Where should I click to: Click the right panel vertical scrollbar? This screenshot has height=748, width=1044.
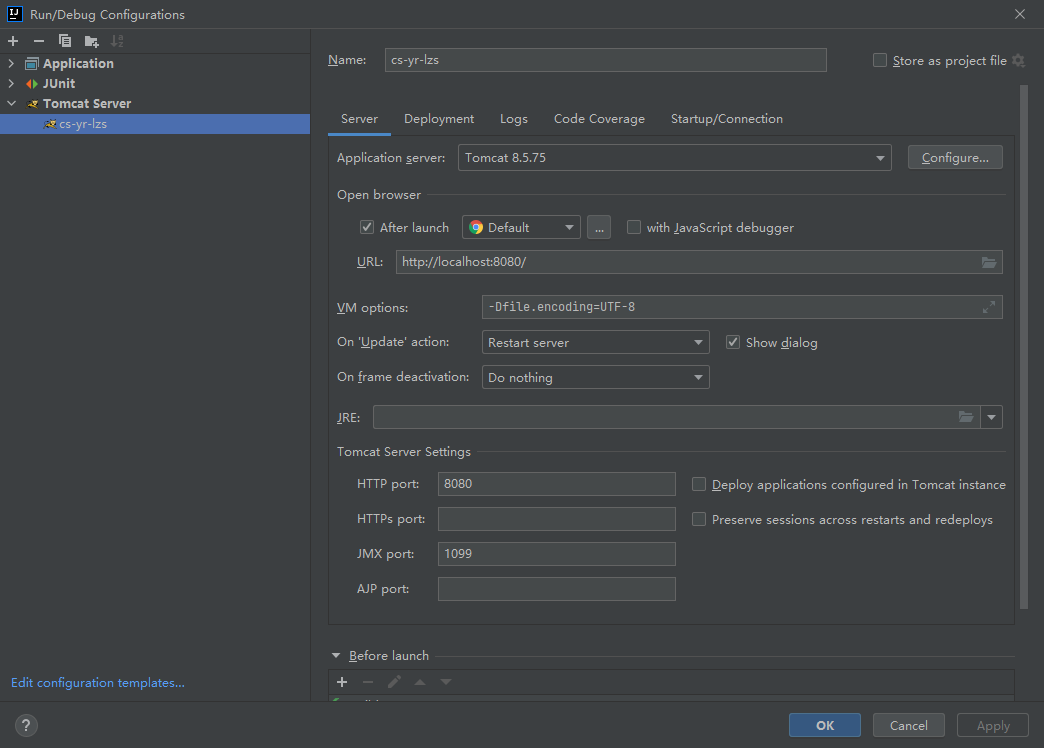[1024, 346]
